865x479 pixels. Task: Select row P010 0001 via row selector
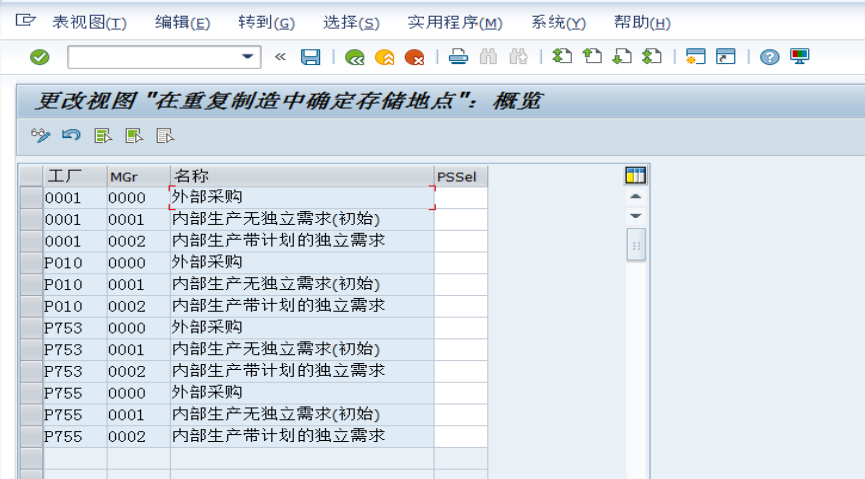click(x=31, y=284)
